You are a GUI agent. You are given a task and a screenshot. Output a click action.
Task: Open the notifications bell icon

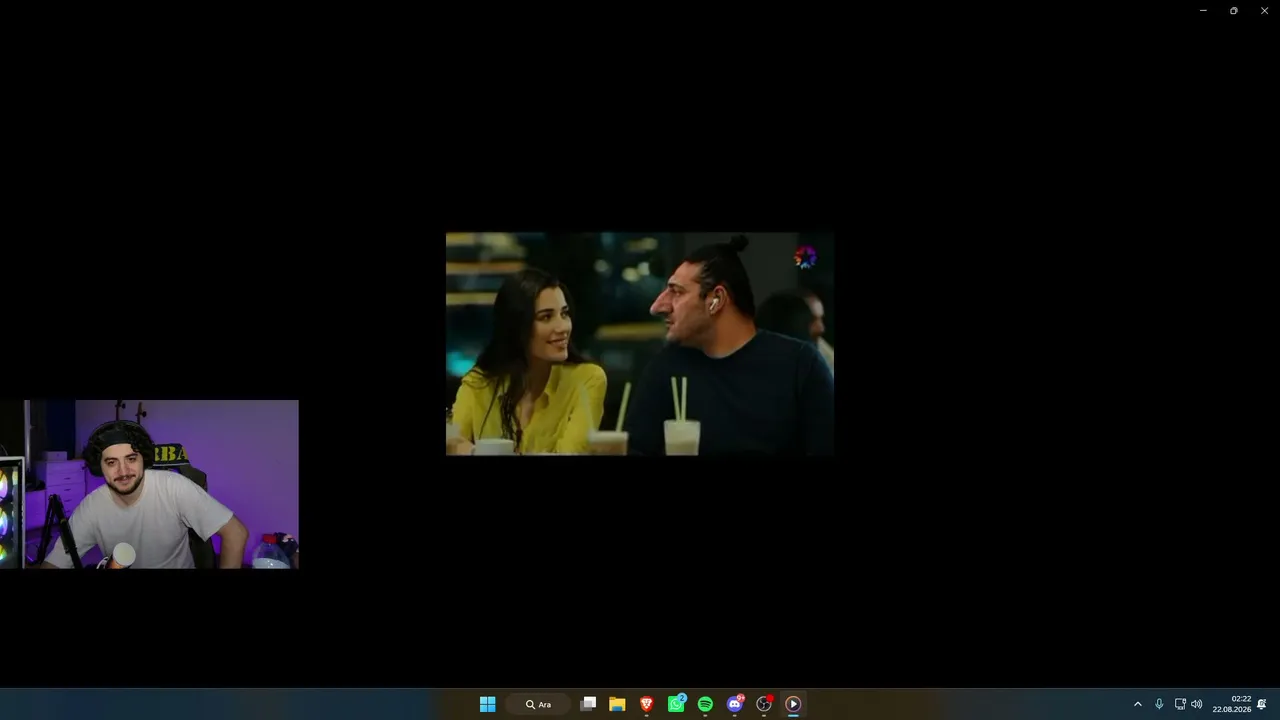[x=1262, y=704]
